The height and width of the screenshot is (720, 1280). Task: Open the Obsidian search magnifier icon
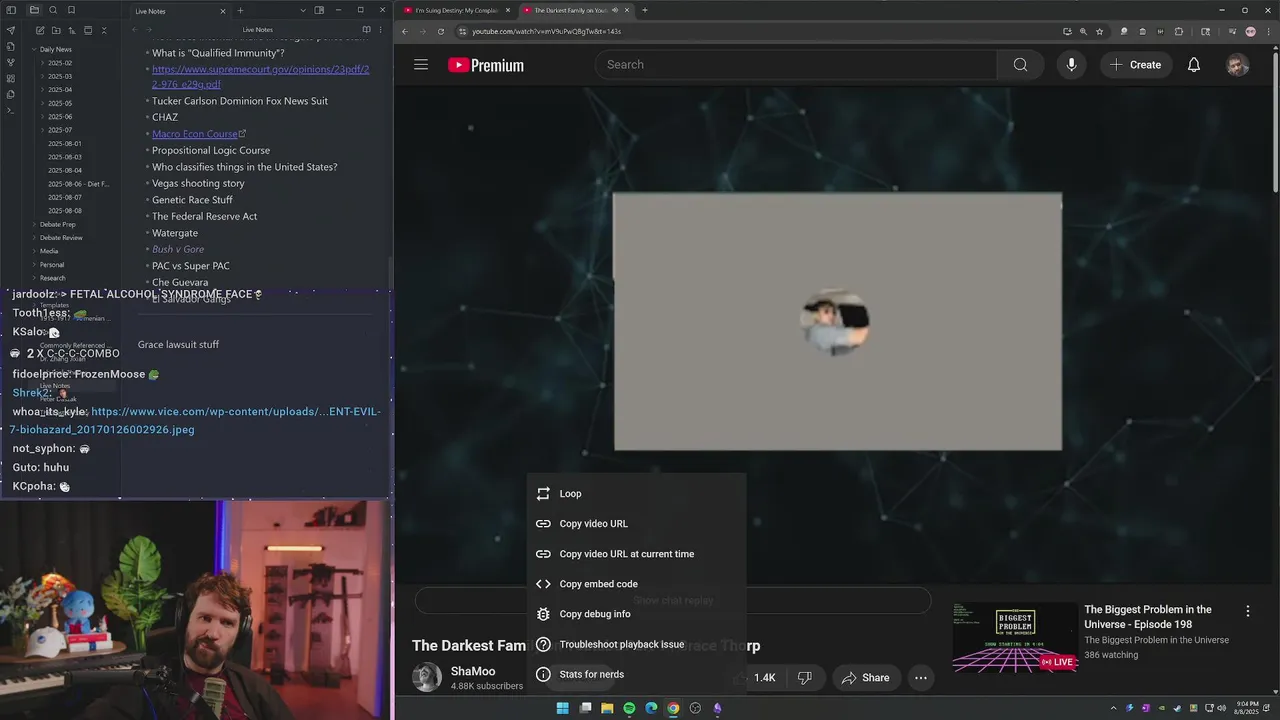click(x=53, y=10)
